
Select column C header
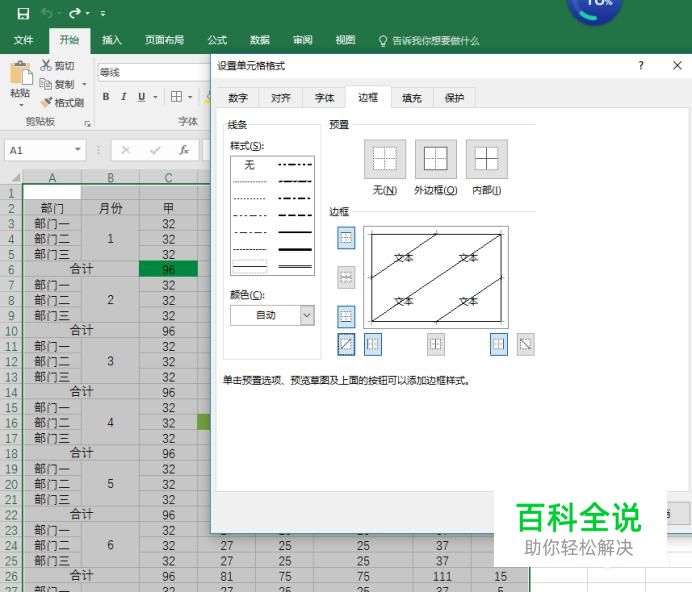168,177
